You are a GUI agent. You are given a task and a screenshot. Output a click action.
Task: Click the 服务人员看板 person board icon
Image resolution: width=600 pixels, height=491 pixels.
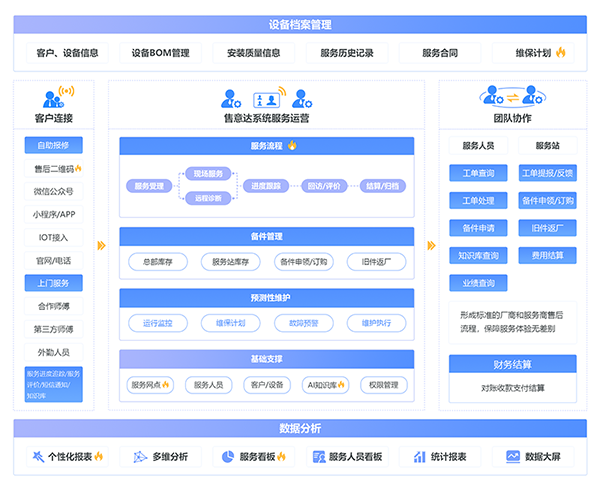coord(319,457)
